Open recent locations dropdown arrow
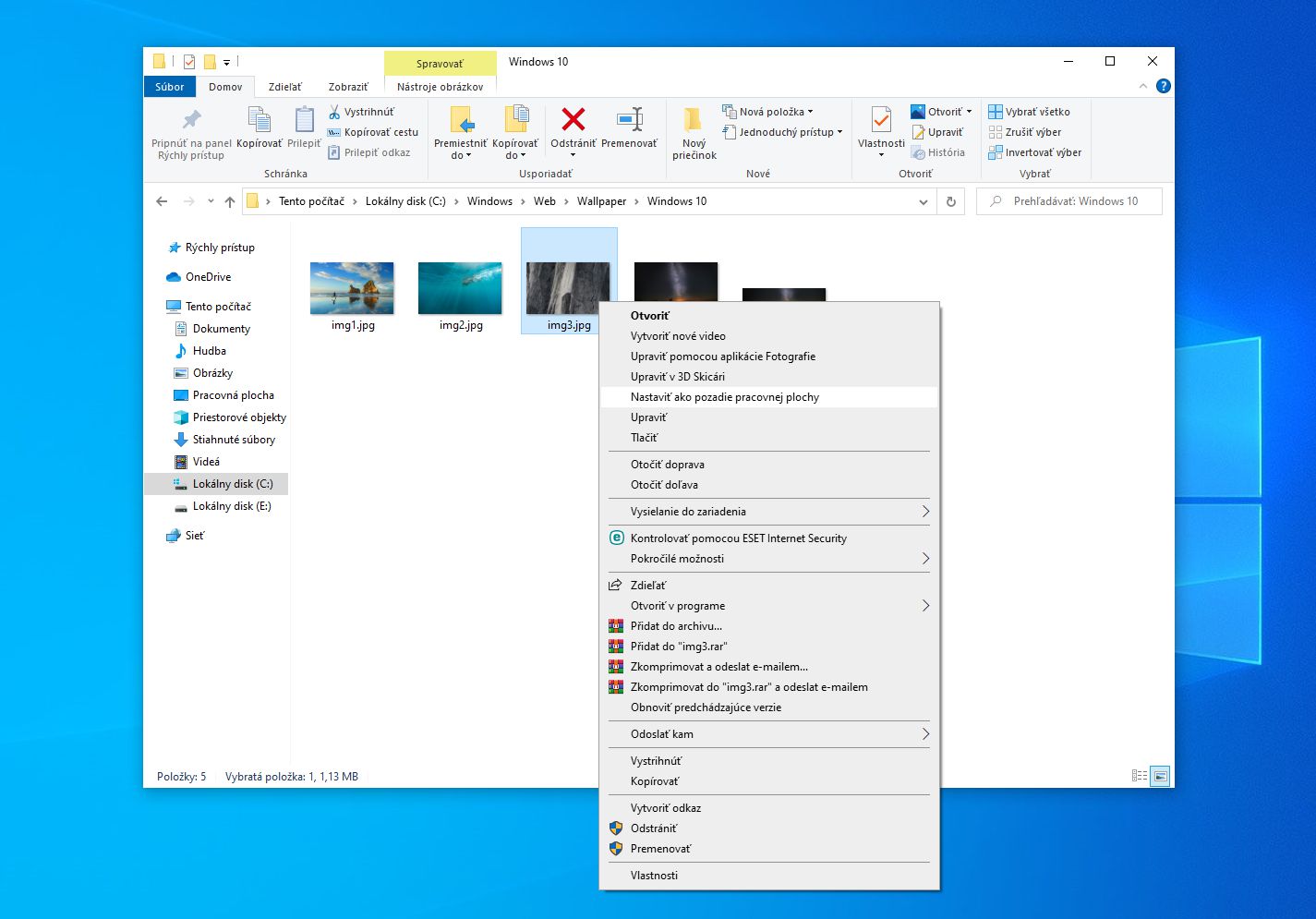Screen dimensions: 1316x919 (211, 201)
